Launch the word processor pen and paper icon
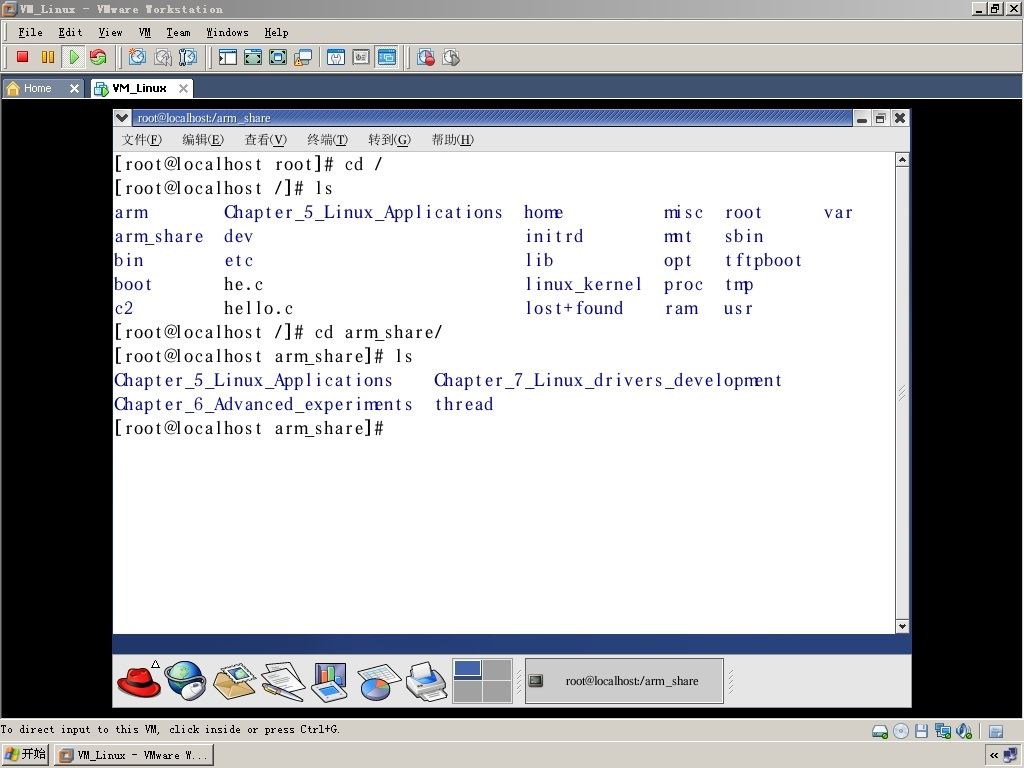Image resolution: width=1024 pixels, height=768 pixels. (x=283, y=682)
